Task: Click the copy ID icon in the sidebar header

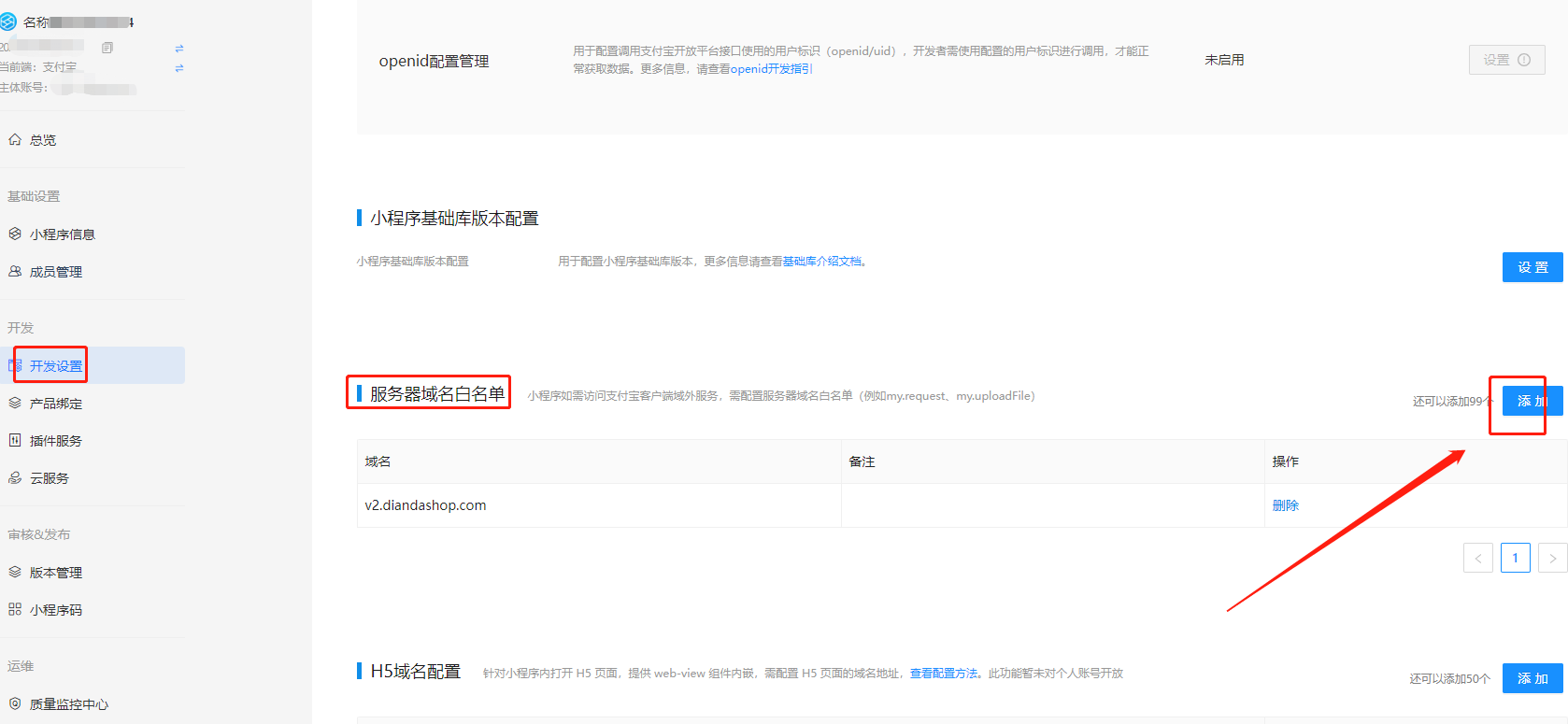Action: 107,48
